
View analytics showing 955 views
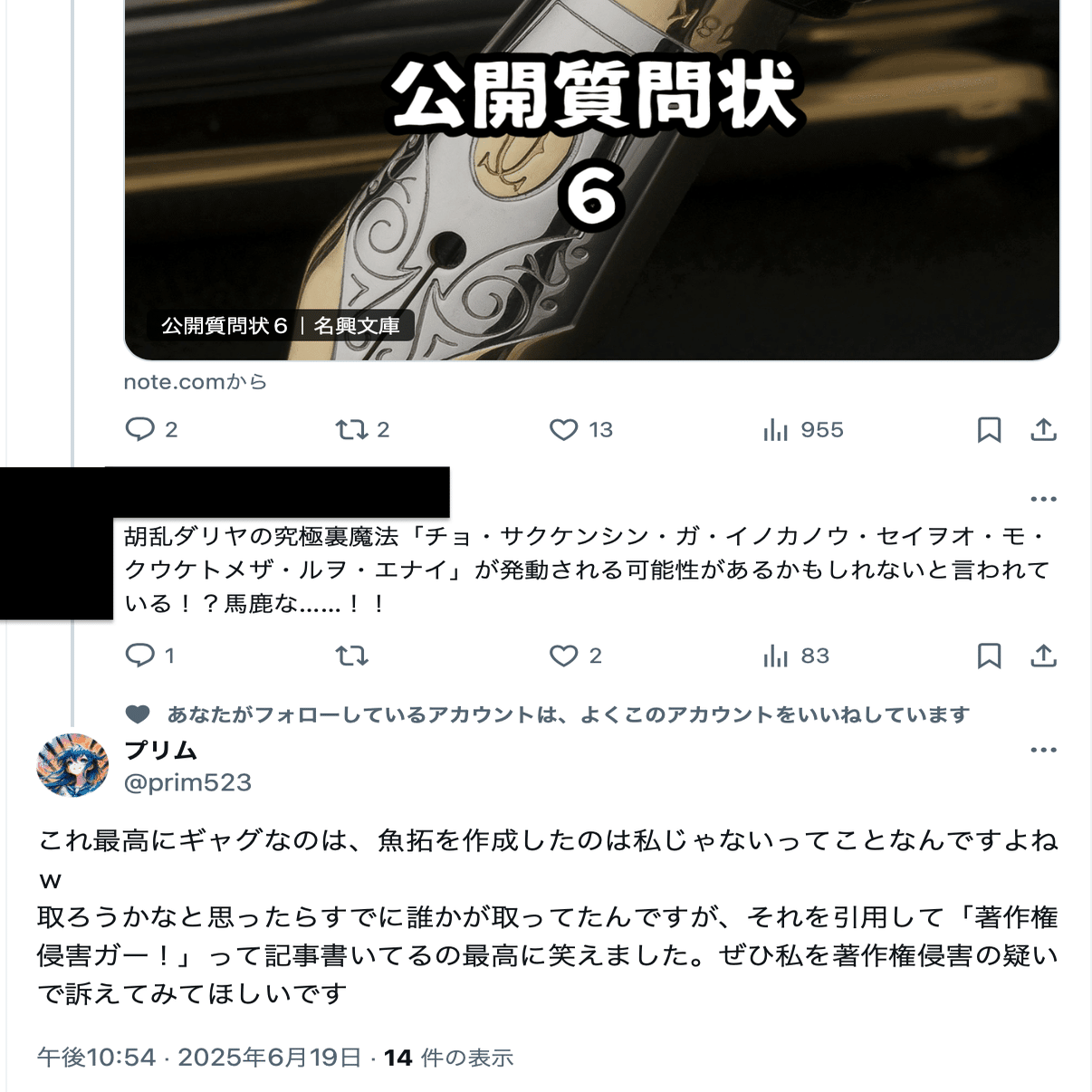803,429
